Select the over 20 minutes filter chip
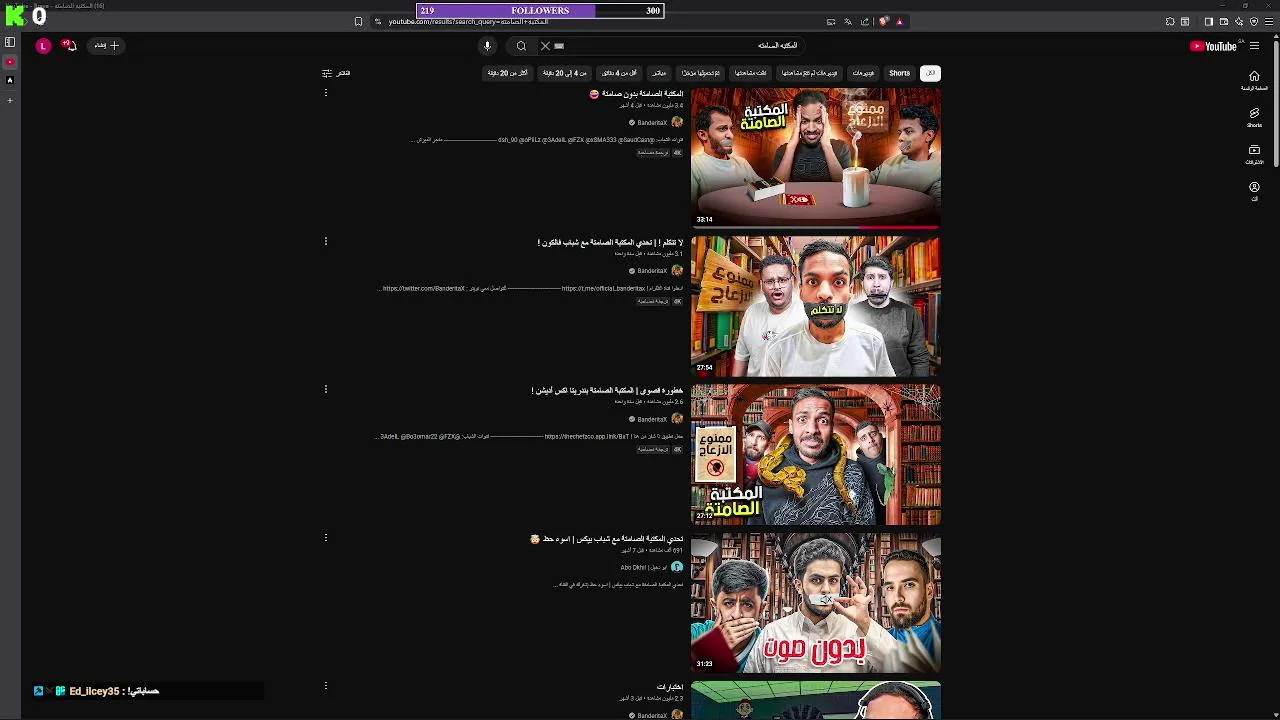This screenshot has height=720, width=1280. tap(507, 73)
